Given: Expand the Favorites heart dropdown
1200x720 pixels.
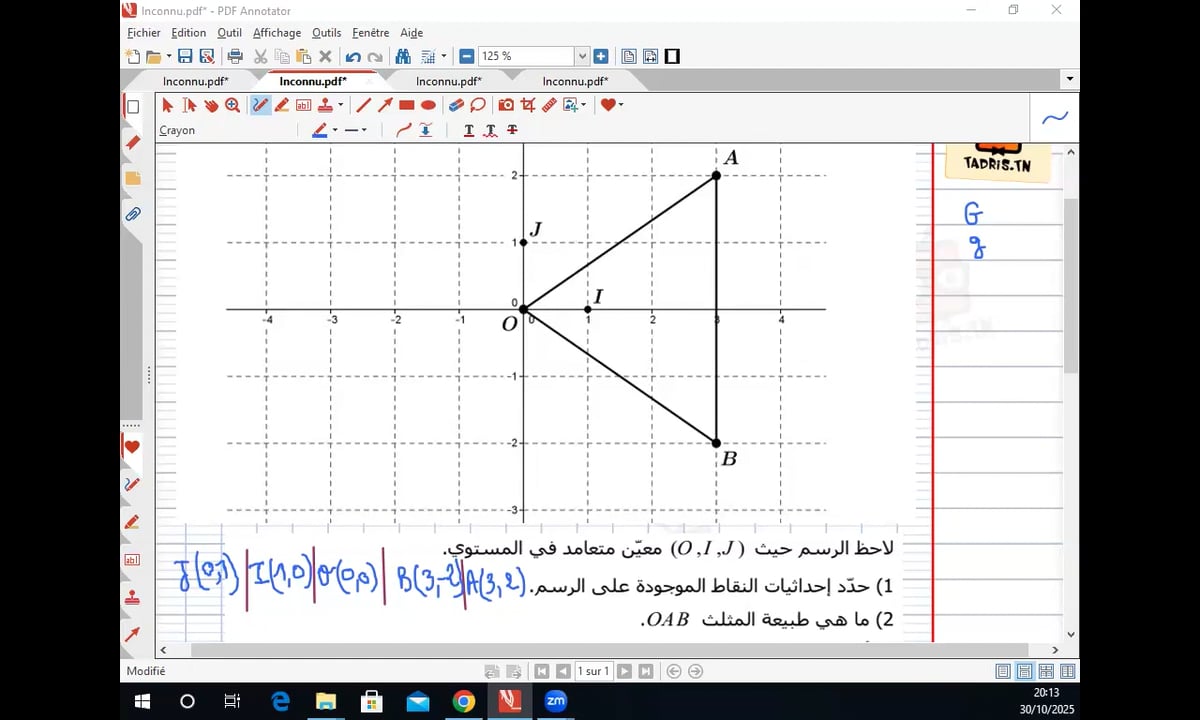Looking at the screenshot, I should (x=621, y=105).
